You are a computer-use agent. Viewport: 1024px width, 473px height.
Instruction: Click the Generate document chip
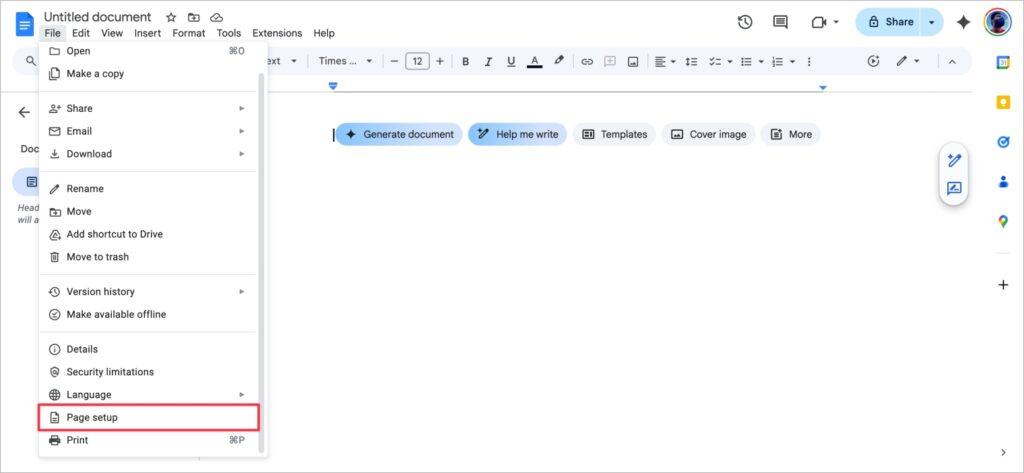click(399, 135)
